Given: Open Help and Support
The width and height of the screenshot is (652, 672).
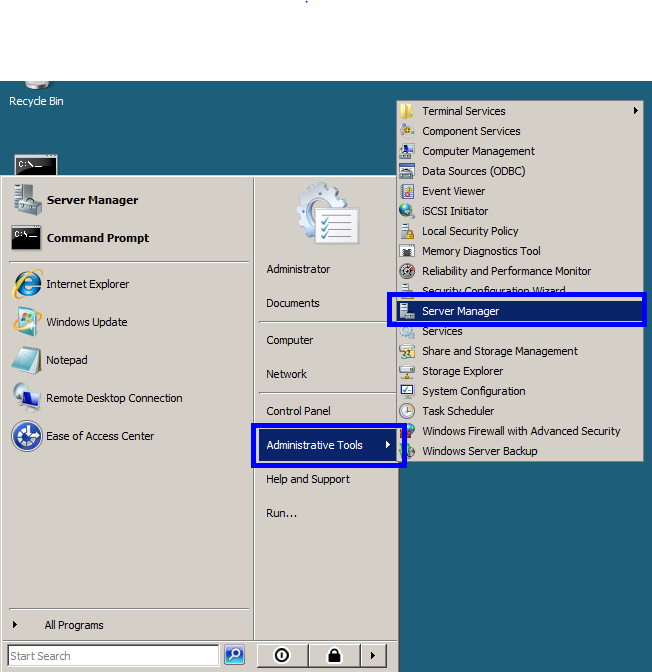Looking at the screenshot, I should click(308, 479).
